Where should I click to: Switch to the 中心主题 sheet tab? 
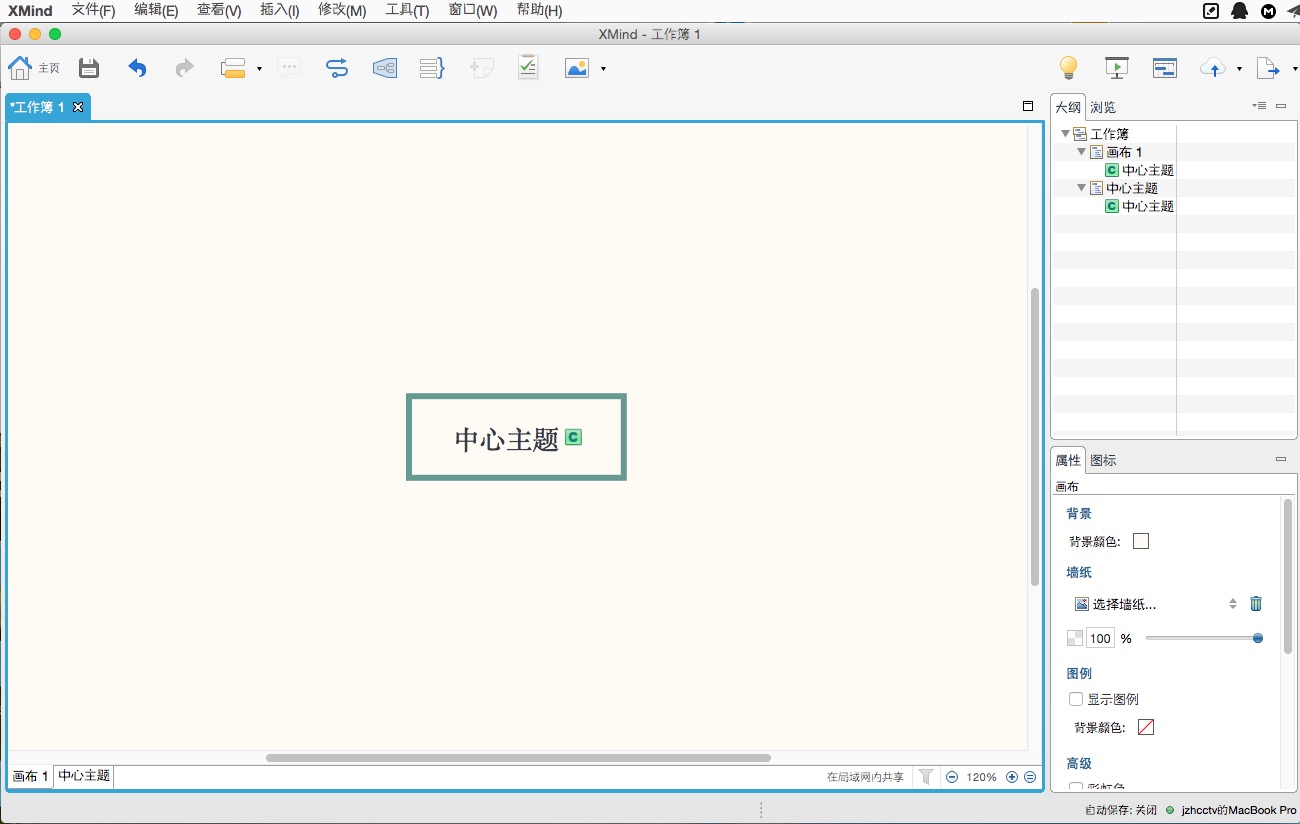(84, 776)
